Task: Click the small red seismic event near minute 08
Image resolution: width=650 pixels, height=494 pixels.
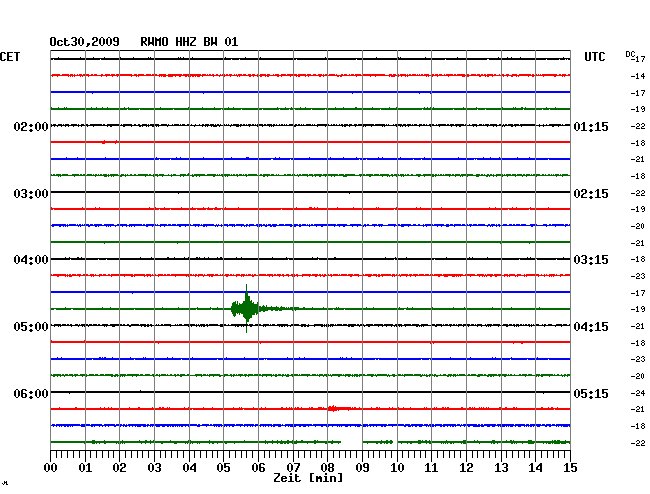Action: click(x=339, y=409)
